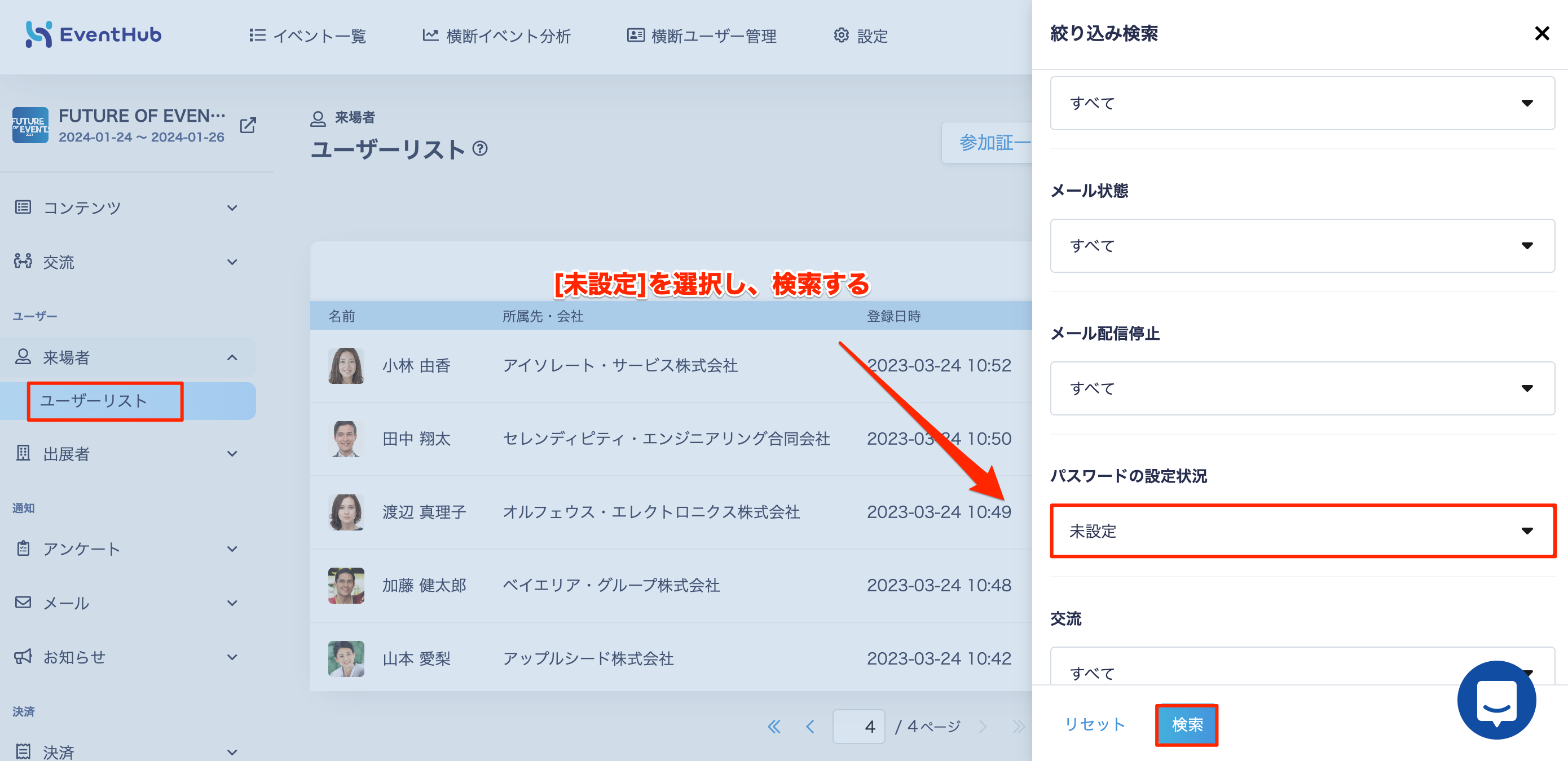Close the 絞り込み検索 panel
Screen dimensions: 1568x761
(1541, 33)
